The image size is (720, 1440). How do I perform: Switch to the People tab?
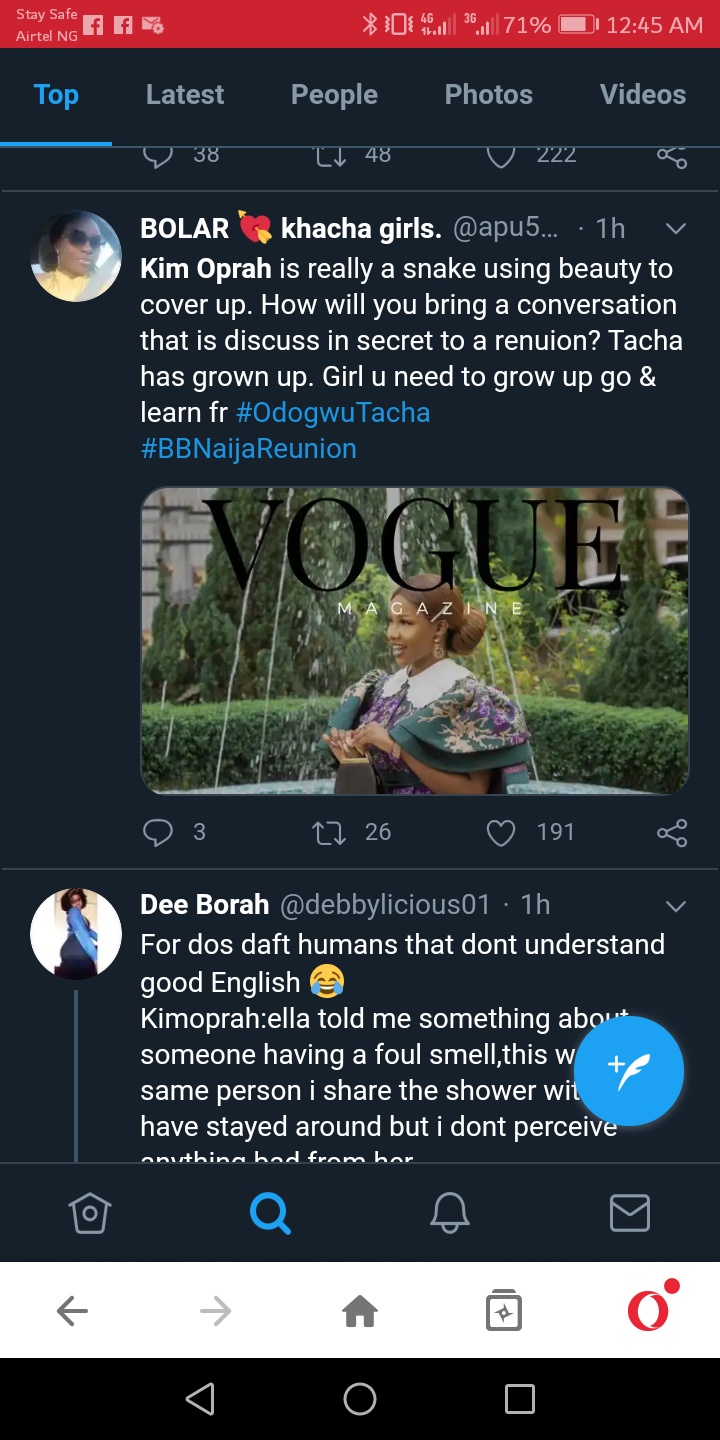click(x=334, y=95)
